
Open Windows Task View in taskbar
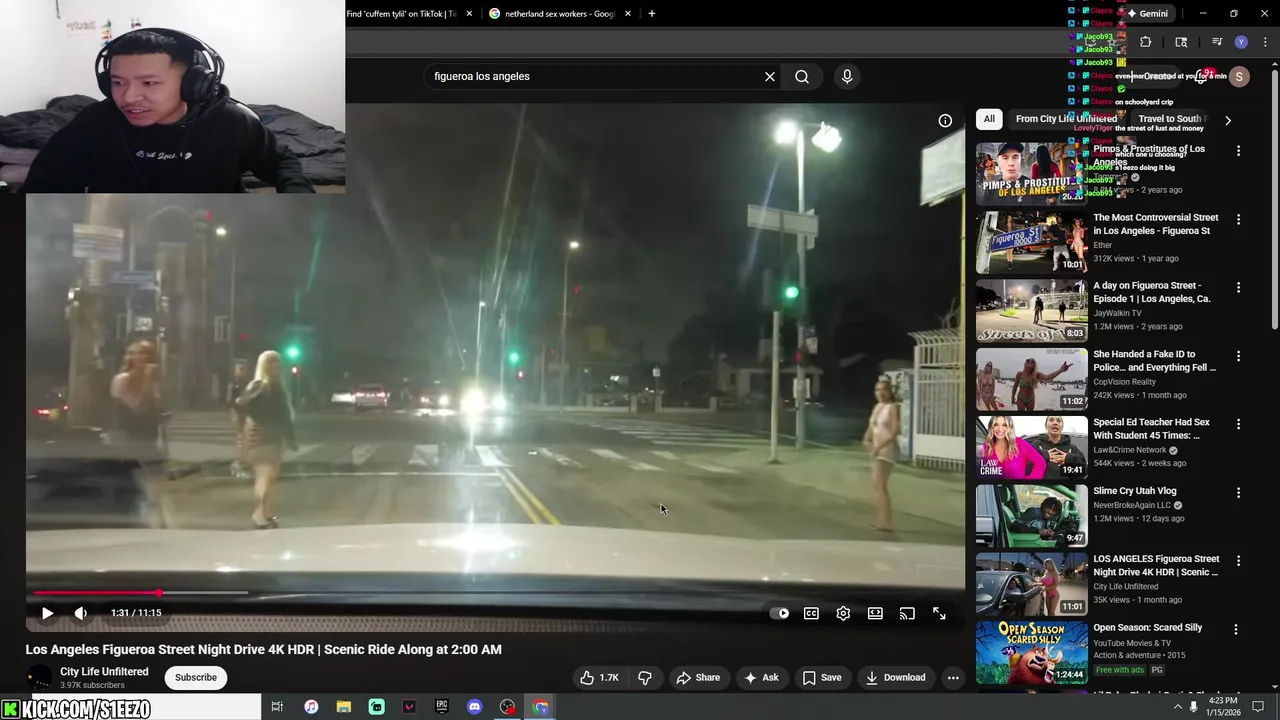tap(277, 707)
